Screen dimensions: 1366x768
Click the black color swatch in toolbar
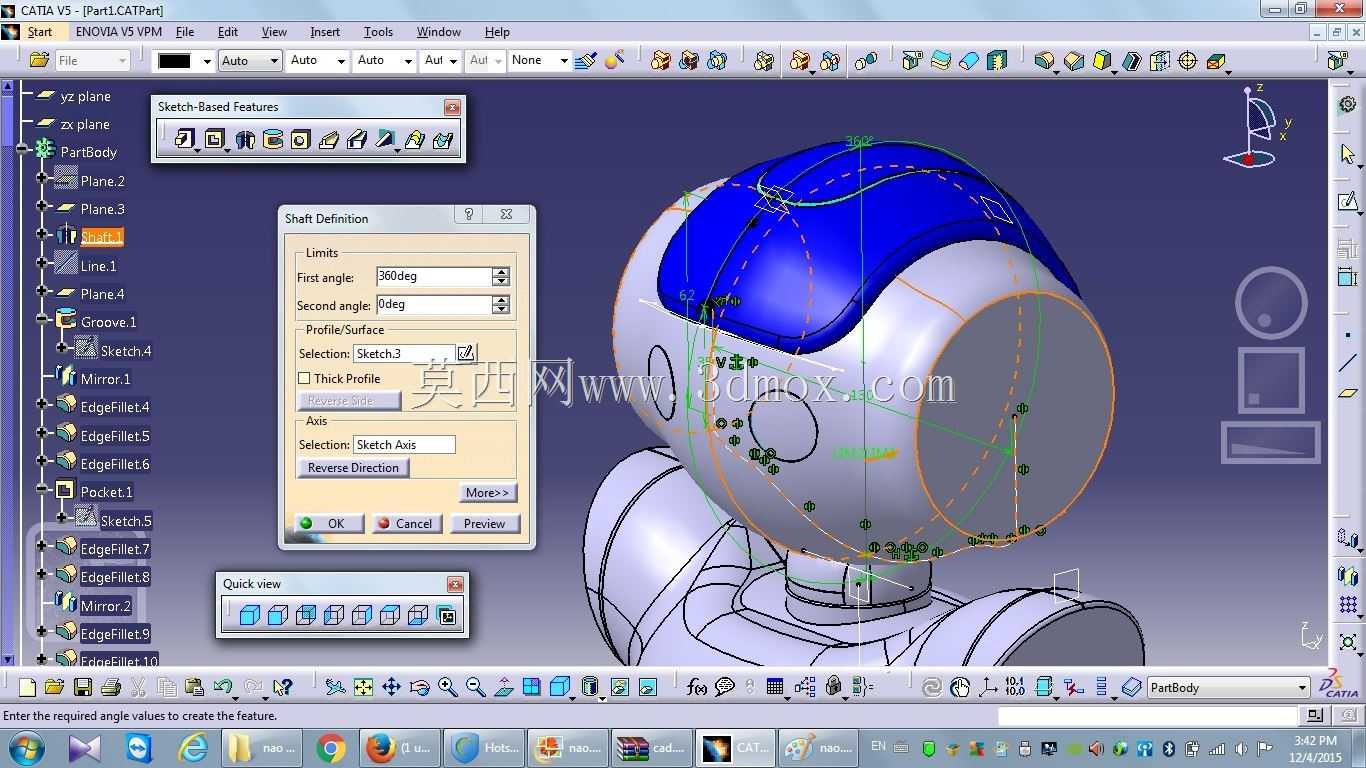click(175, 61)
